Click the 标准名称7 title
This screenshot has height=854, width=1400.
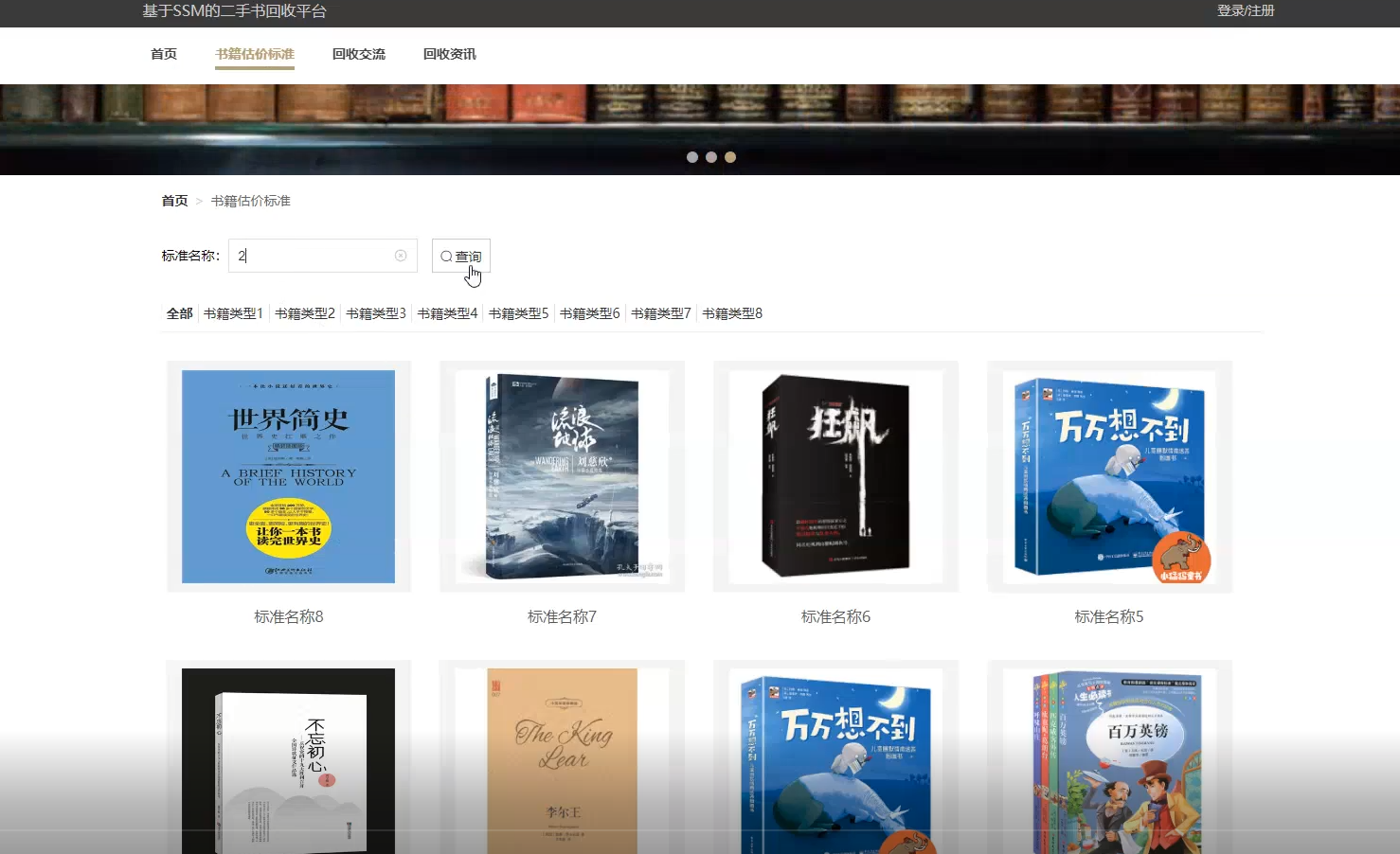point(562,616)
